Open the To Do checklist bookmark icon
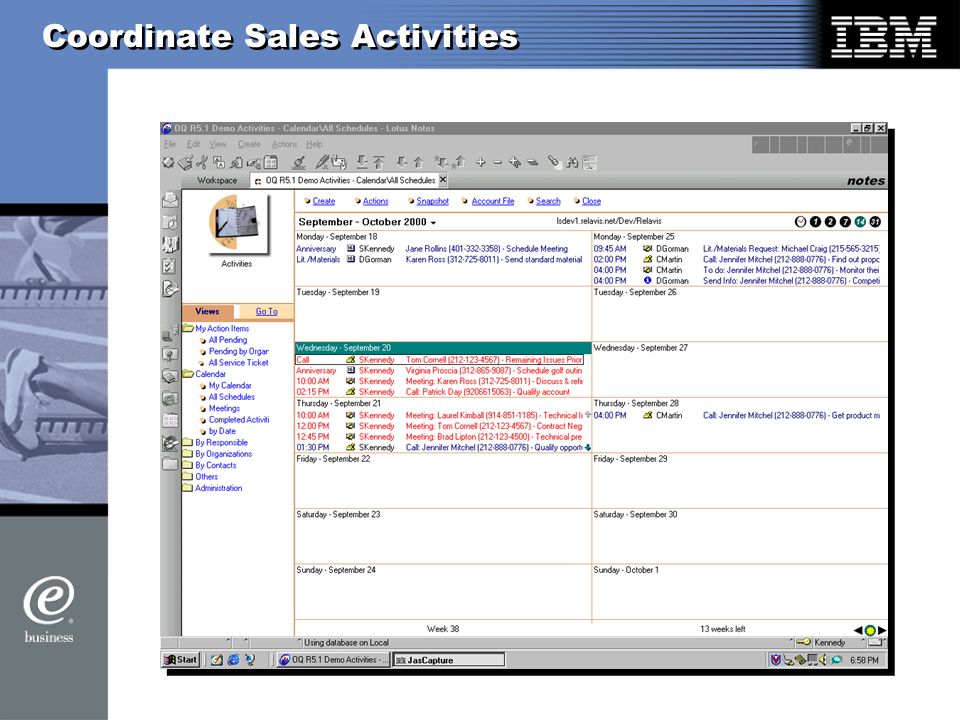The image size is (960, 720). (170, 266)
